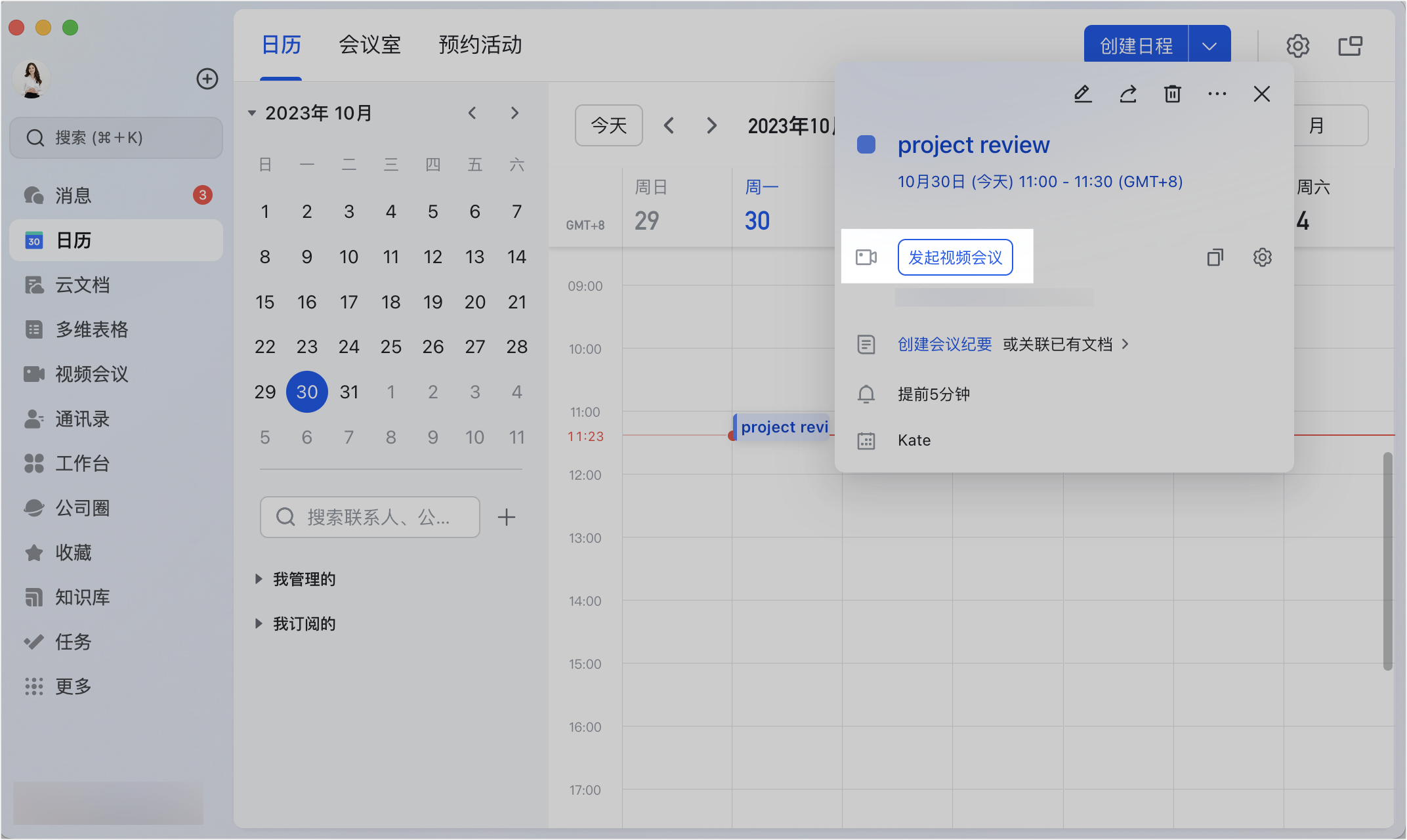This screenshot has height=840, width=1407.
Task: Expand 我订阅的 calendar list
Action: point(259,623)
